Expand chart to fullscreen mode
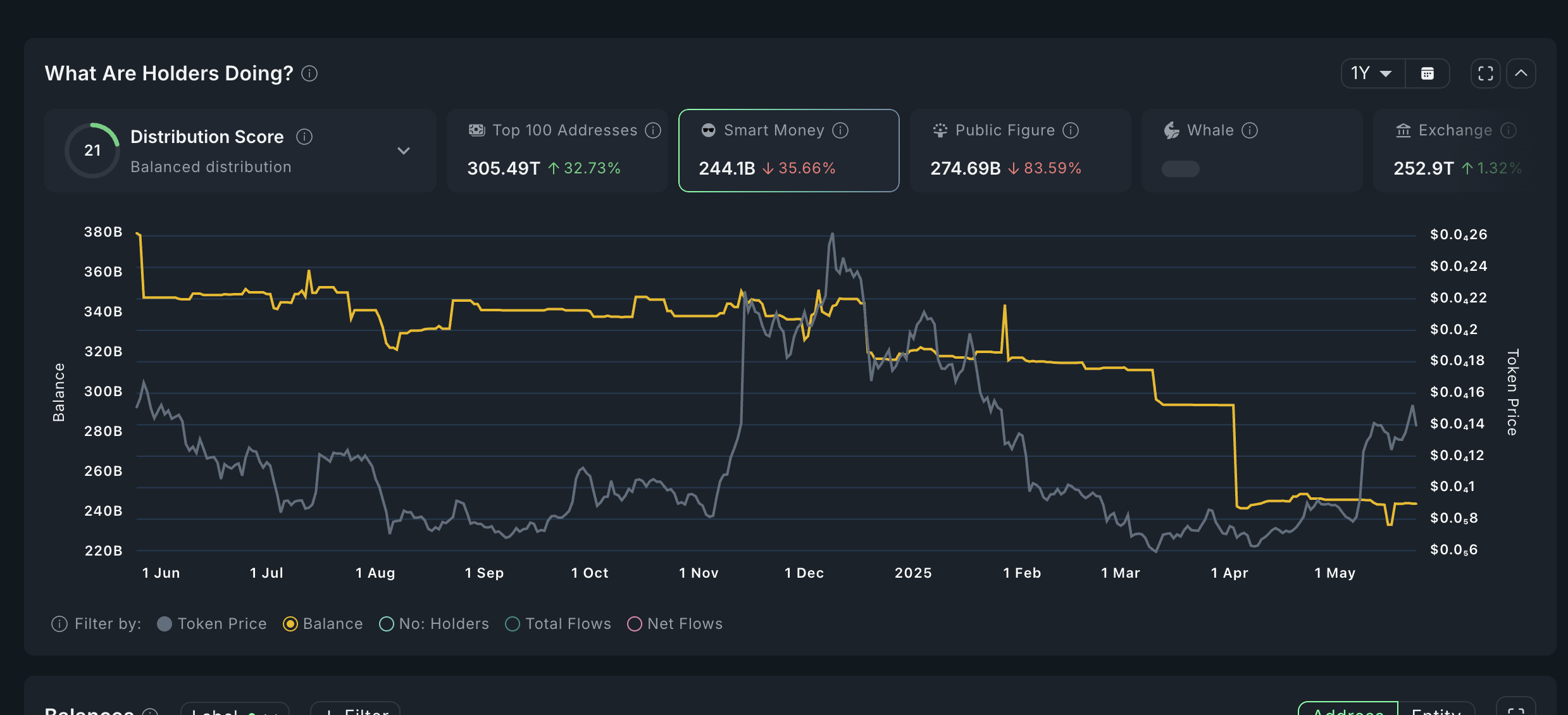The width and height of the screenshot is (1568, 715). pyautogui.click(x=1484, y=73)
